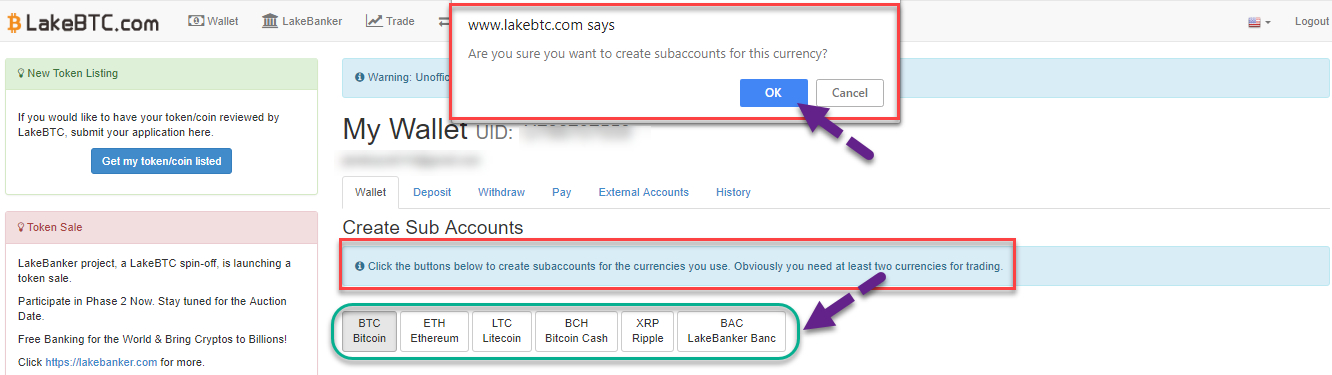Screen dimensions: 1332x375
Task: Open the External Accounts tab
Action: [643, 192]
